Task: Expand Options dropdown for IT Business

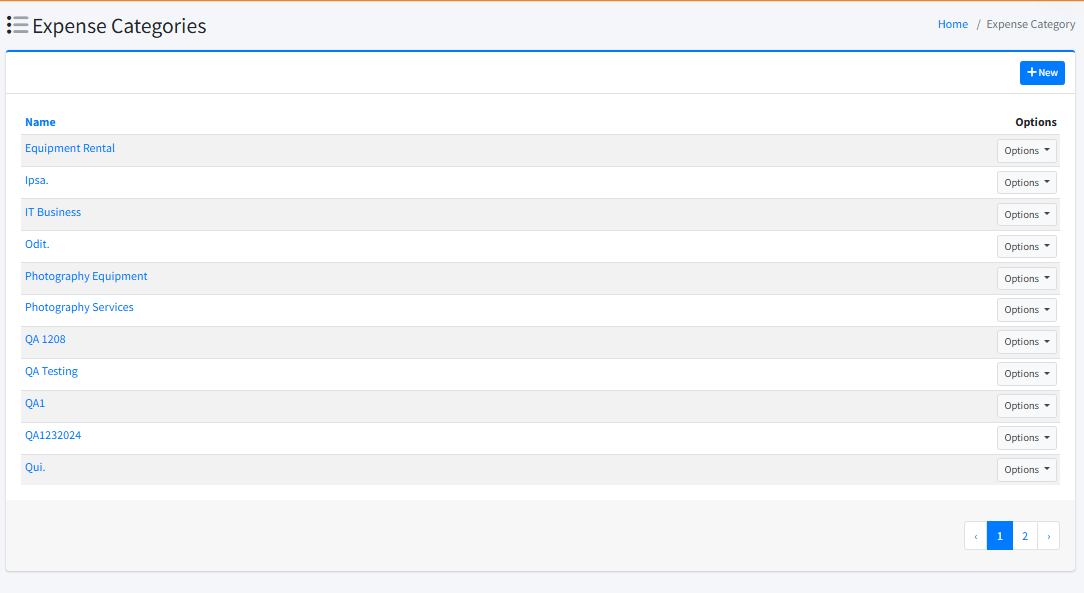Action: click(1026, 215)
